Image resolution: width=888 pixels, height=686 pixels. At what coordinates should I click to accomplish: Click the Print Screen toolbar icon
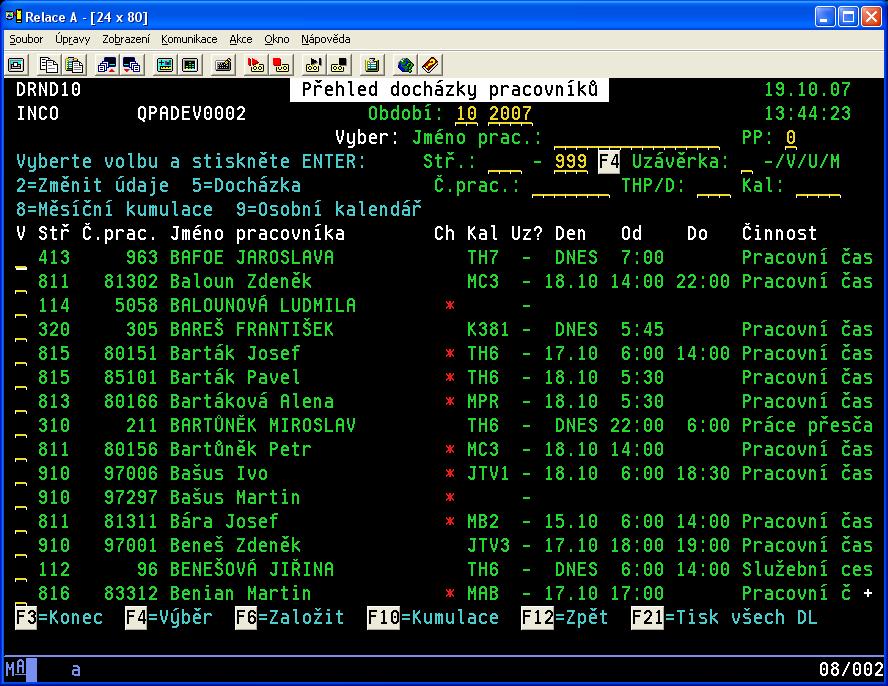[17, 65]
